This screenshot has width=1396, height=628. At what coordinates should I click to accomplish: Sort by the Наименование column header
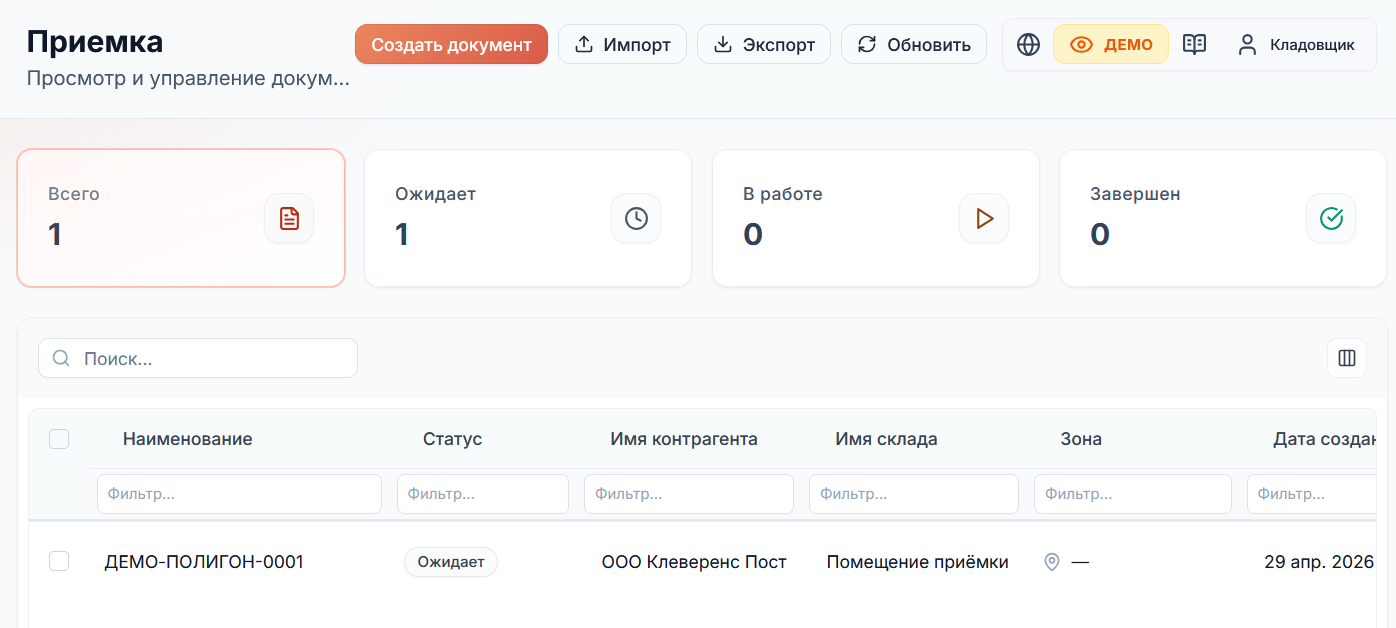(x=188, y=439)
